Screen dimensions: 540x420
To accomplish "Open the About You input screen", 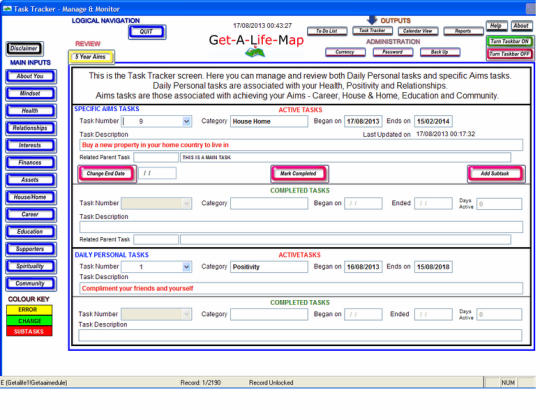I will point(31,76).
